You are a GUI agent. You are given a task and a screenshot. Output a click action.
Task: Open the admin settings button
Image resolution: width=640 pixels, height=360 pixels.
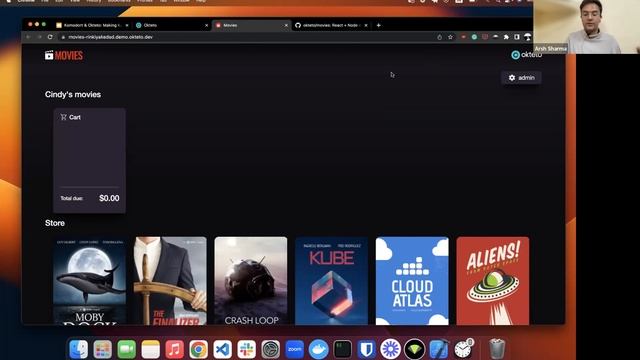(521, 78)
